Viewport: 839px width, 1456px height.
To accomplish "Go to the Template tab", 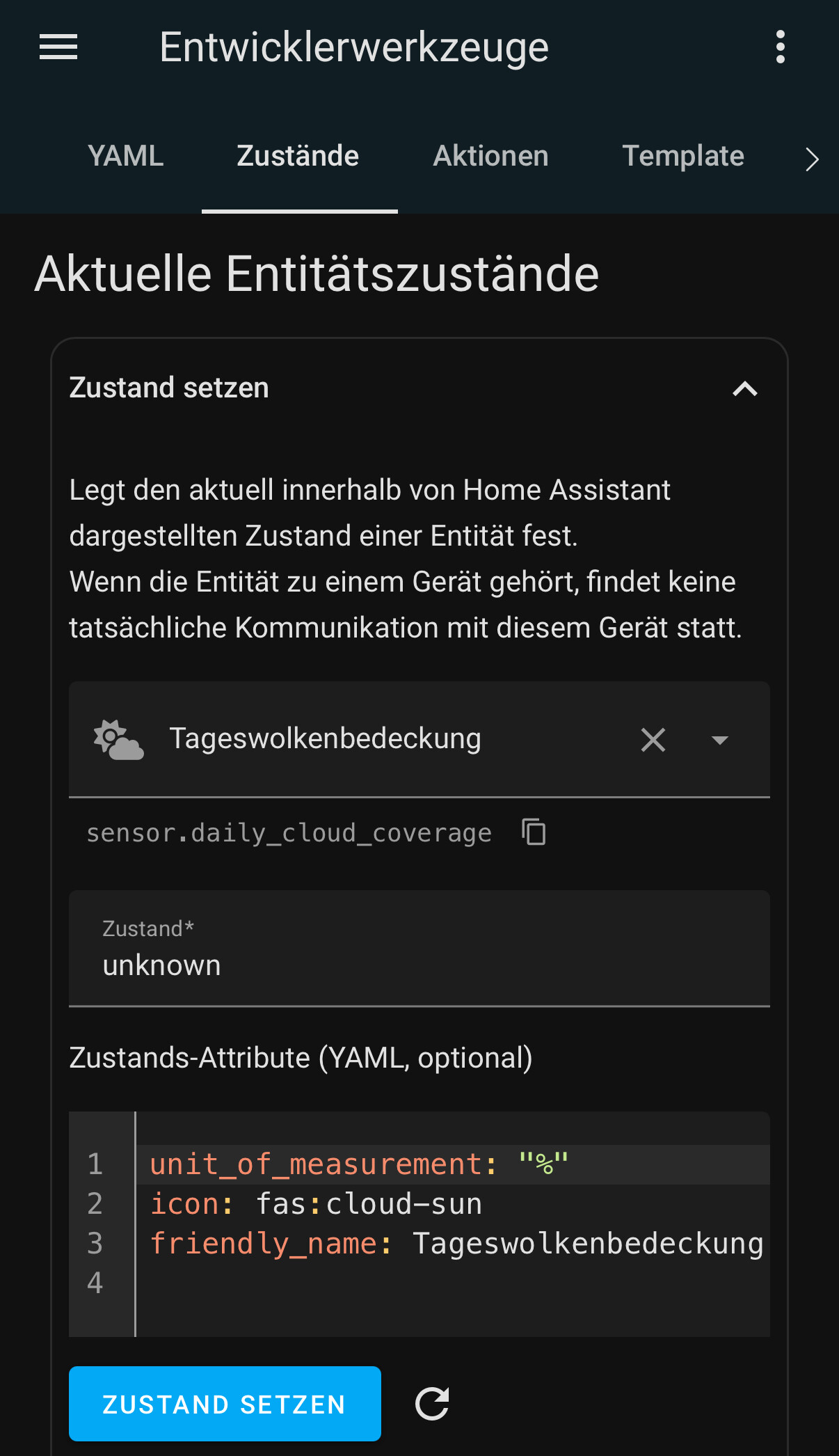I will [682, 157].
